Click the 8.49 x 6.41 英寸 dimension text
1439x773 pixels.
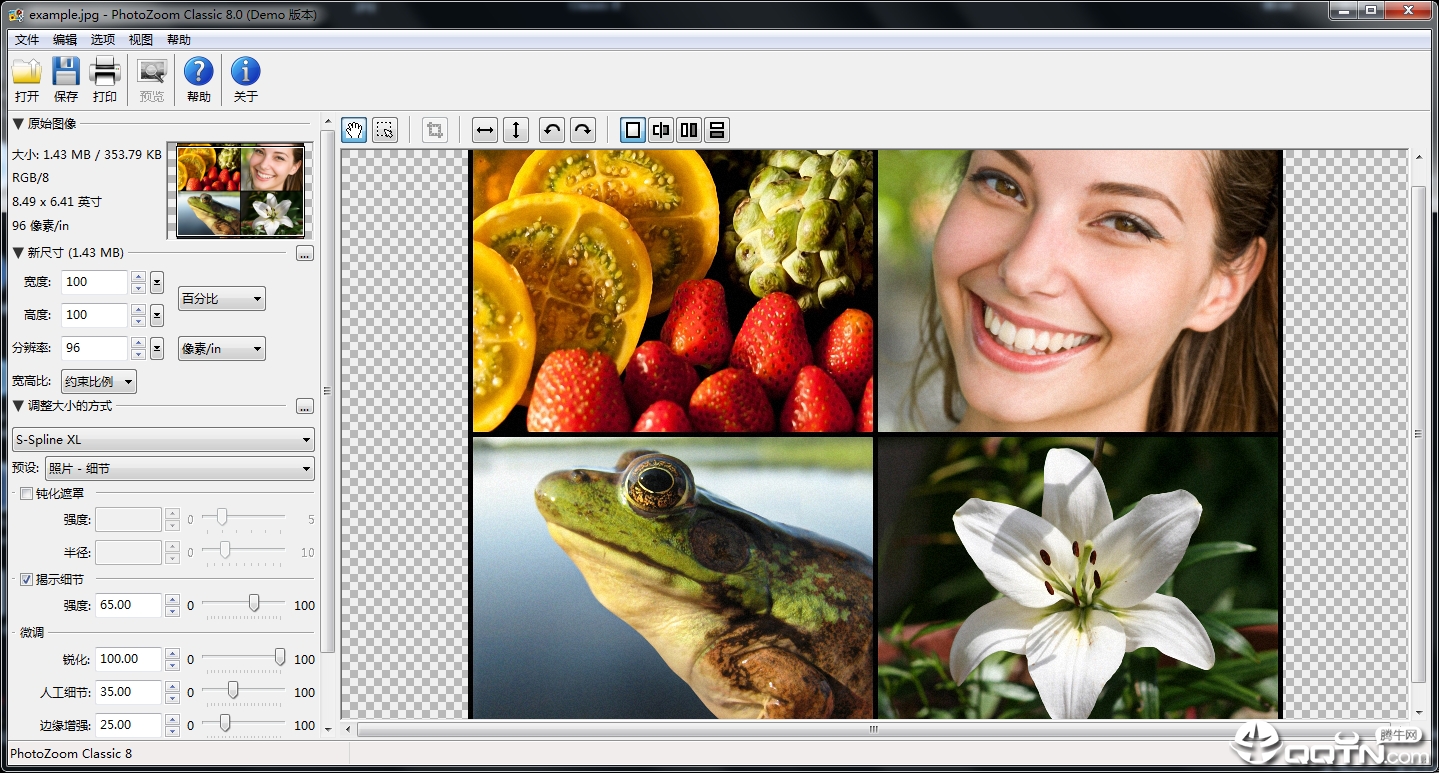click(x=57, y=202)
